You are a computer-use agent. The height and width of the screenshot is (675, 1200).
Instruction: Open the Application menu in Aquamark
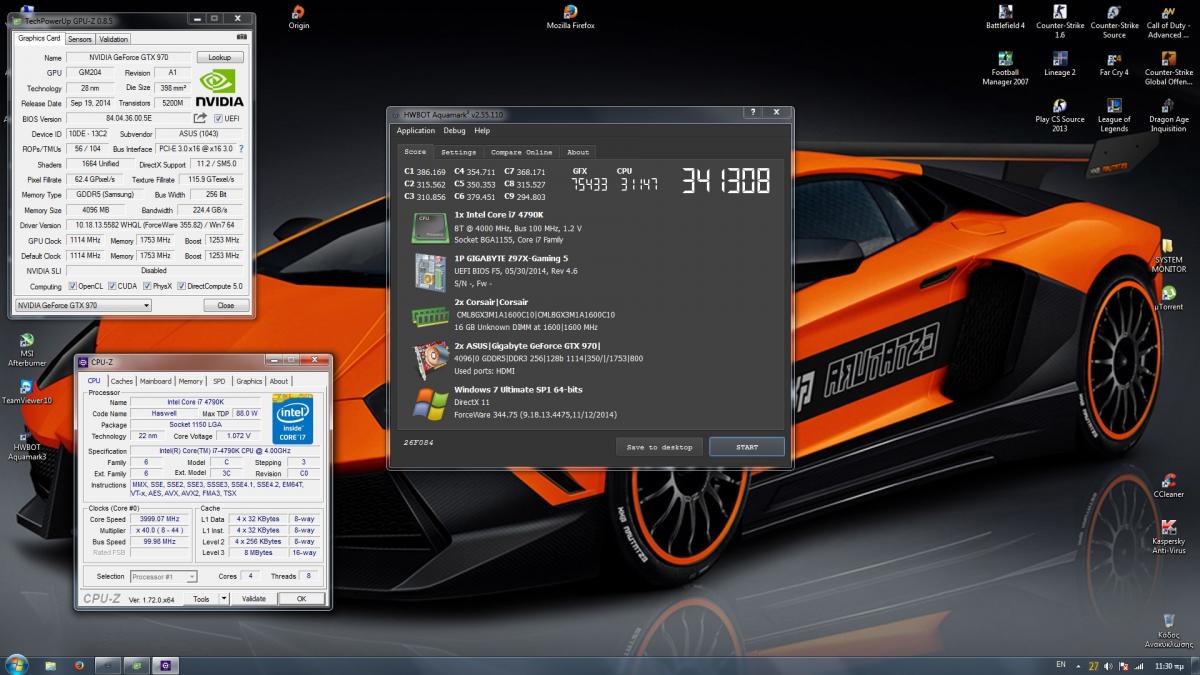(x=416, y=130)
